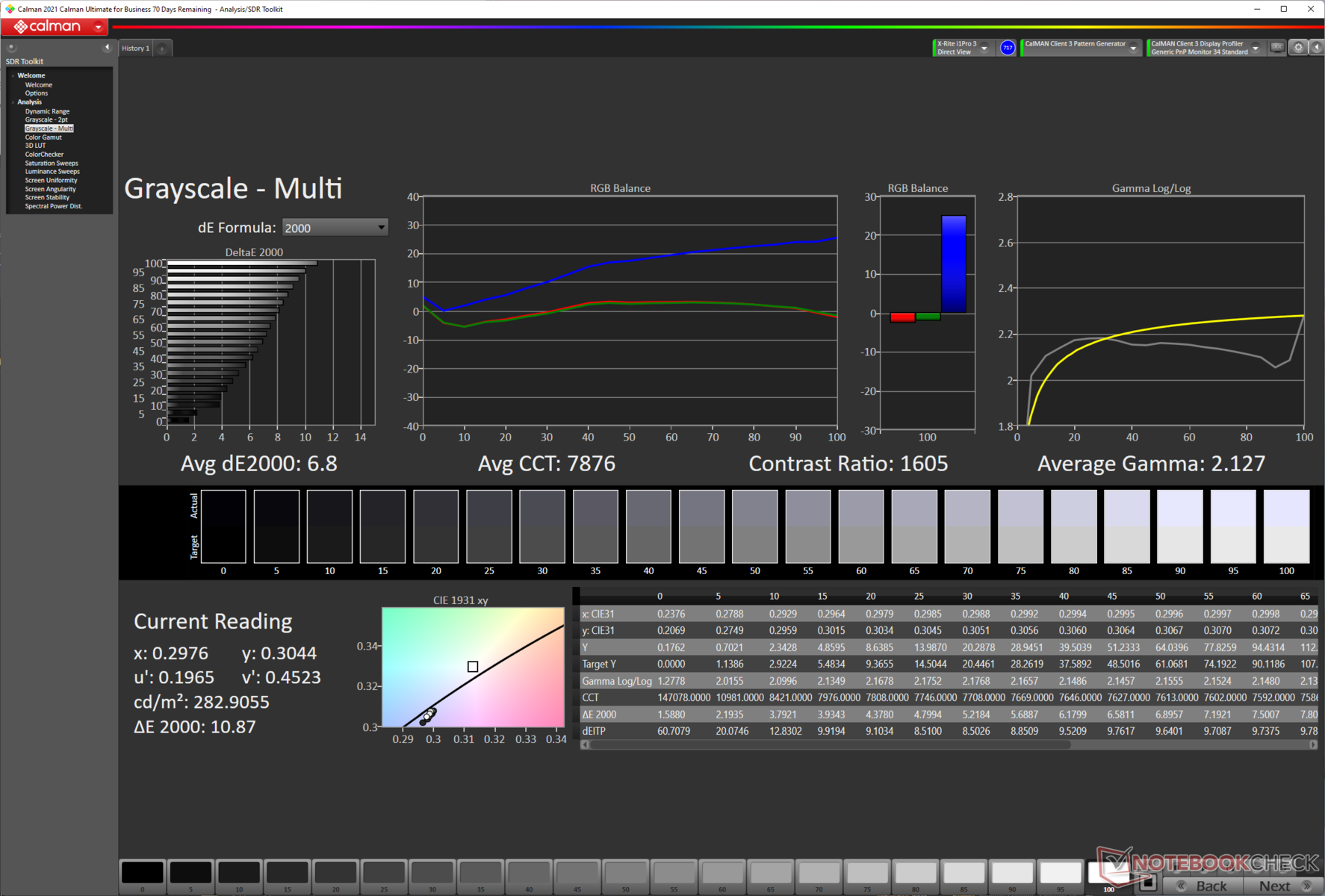Screen dimensions: 1325x896
Task: Select the Actual/Target swatch labeled 50
Action: tap(755, 526)
